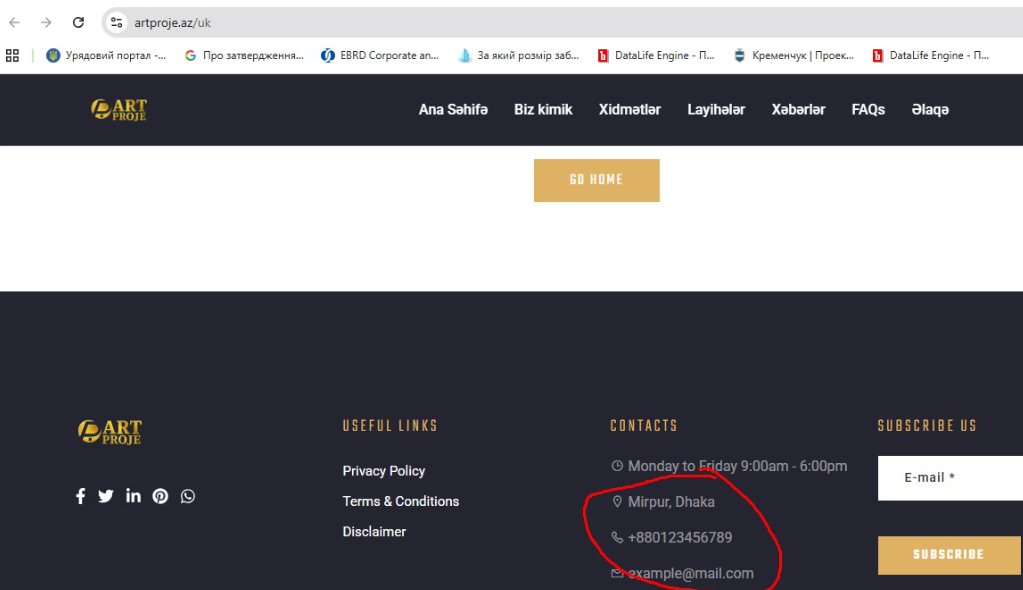Open Terms & Conditions link
The width and height of the screenshot is (1023, 590).
401,501
